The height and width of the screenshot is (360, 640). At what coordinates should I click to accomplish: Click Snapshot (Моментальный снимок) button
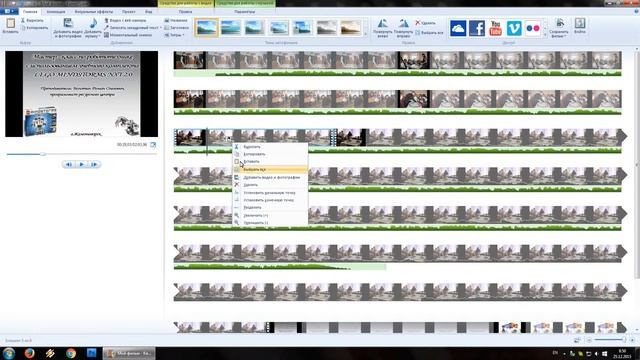(128, 35)
